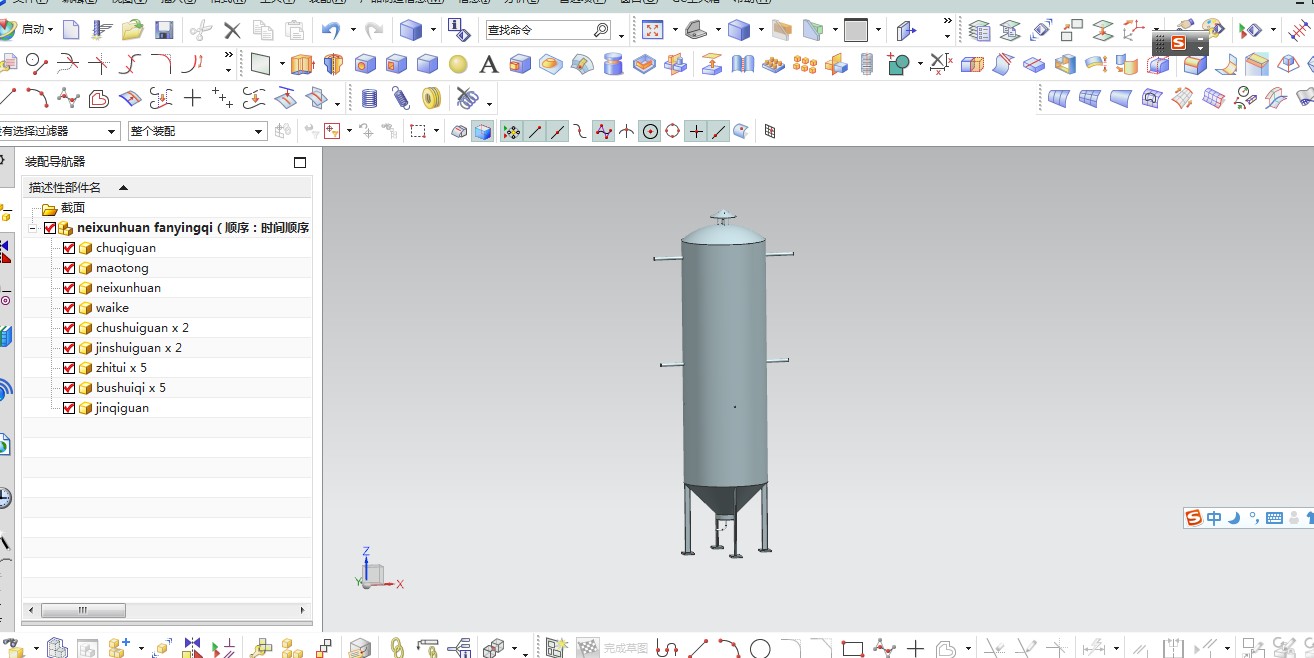Select the zhitui x 5 component

pyautogui.click(x=121, y=368)
